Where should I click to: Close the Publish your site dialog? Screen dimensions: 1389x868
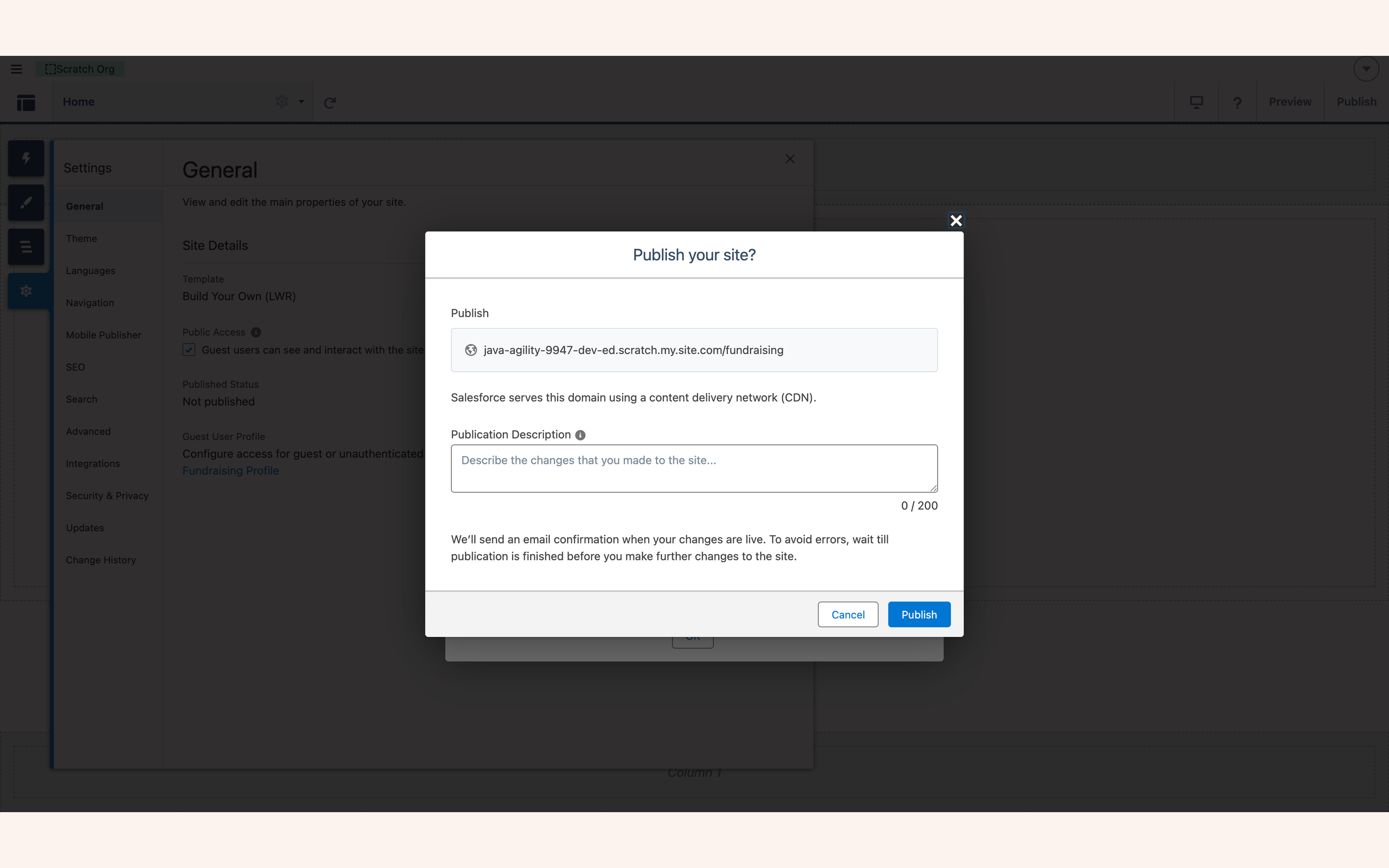(955, 220)
